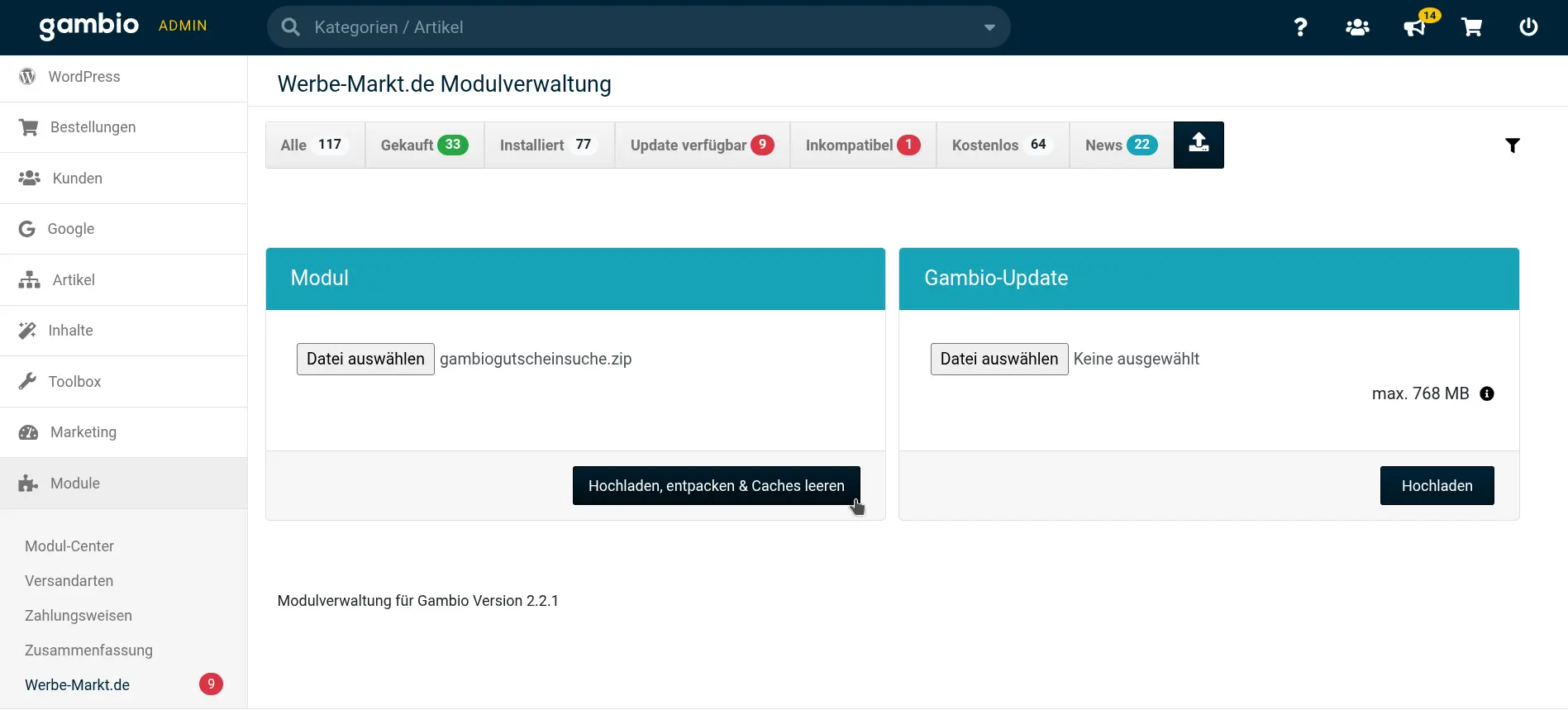Viewport: 1568px width, 710px height.
Task: Click the power logout icon
Action: pos(1528,27)
